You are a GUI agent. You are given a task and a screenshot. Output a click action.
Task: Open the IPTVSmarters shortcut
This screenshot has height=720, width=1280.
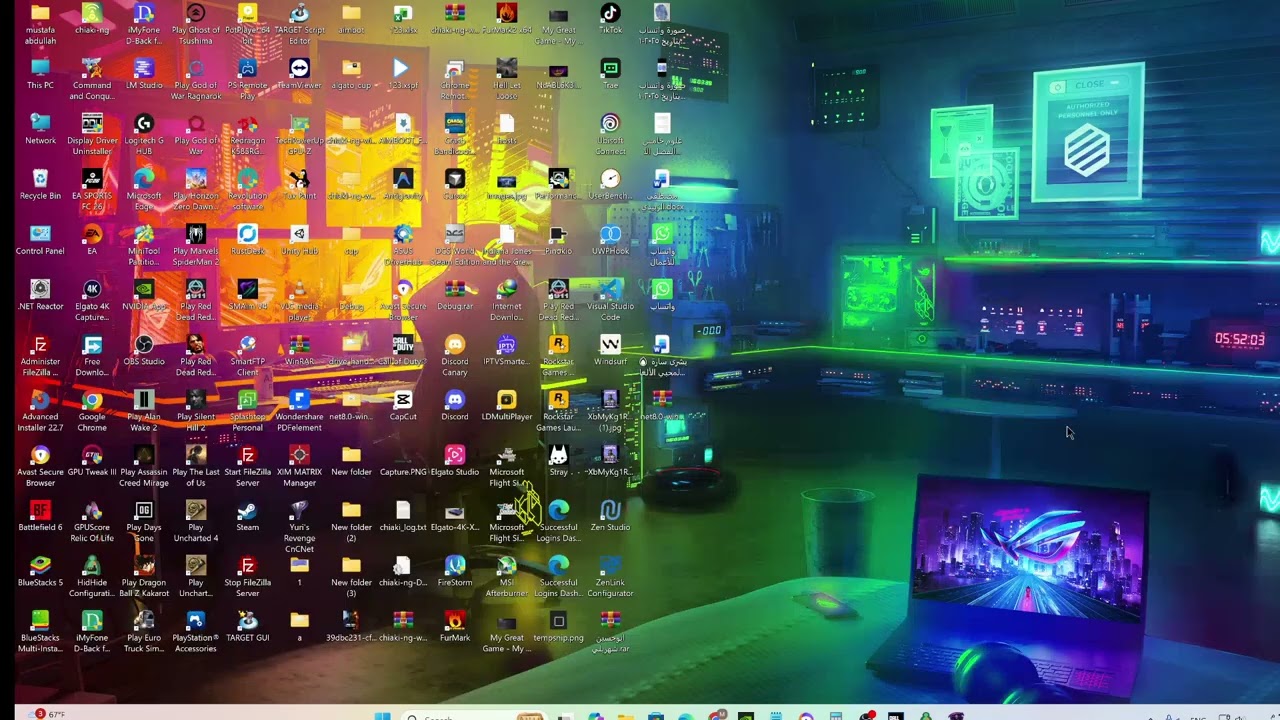pos(507,349)
